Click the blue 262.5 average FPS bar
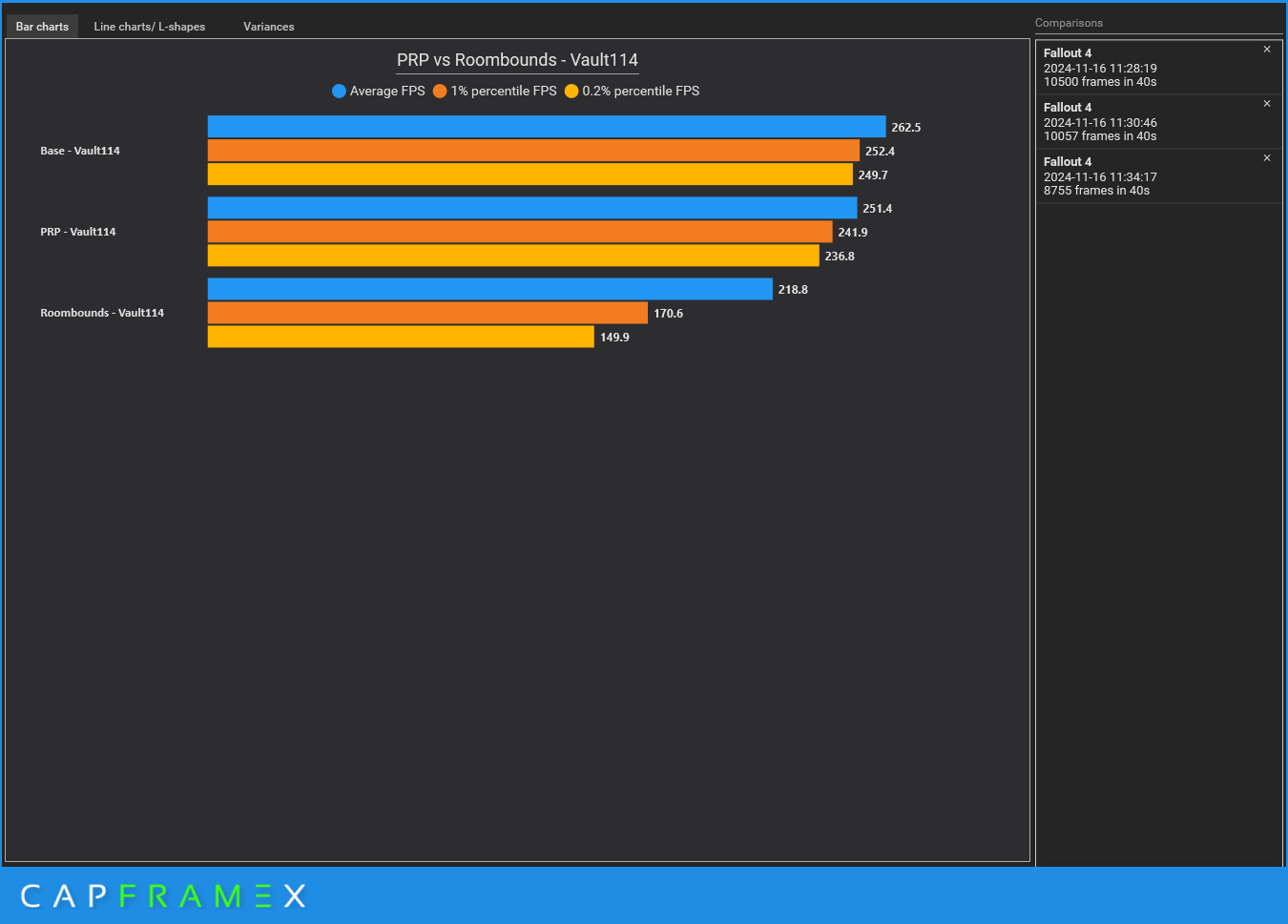1288x924 pixels. point(547,127)
